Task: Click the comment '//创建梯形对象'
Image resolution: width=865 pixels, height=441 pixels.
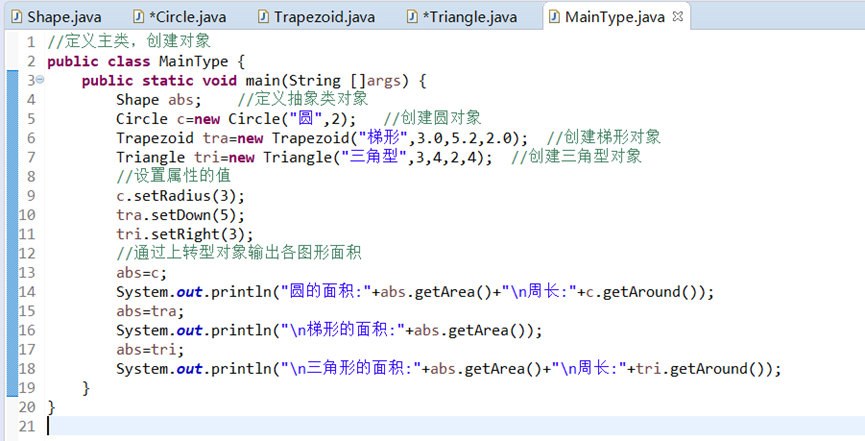Action: [604, 137]
